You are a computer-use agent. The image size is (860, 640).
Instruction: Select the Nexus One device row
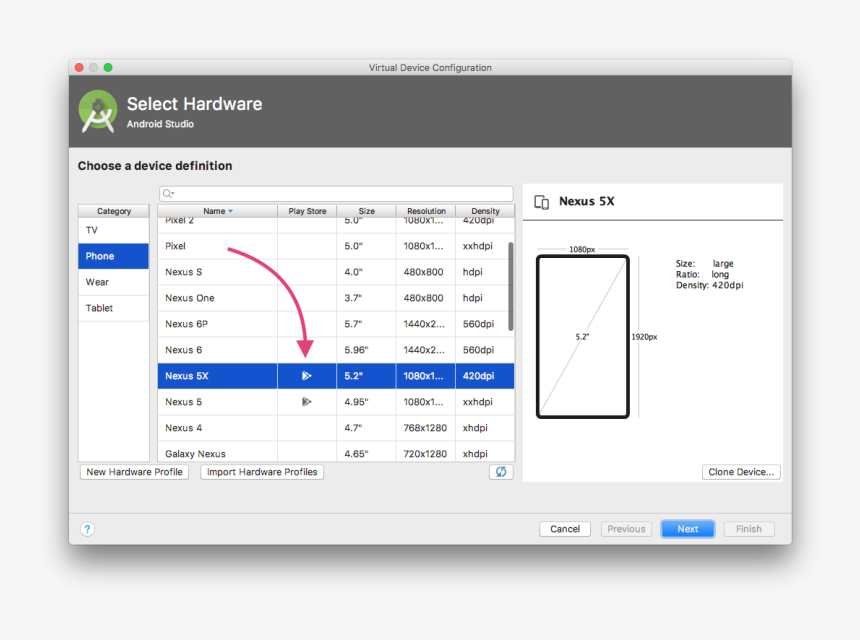click(x=336, y=298)
